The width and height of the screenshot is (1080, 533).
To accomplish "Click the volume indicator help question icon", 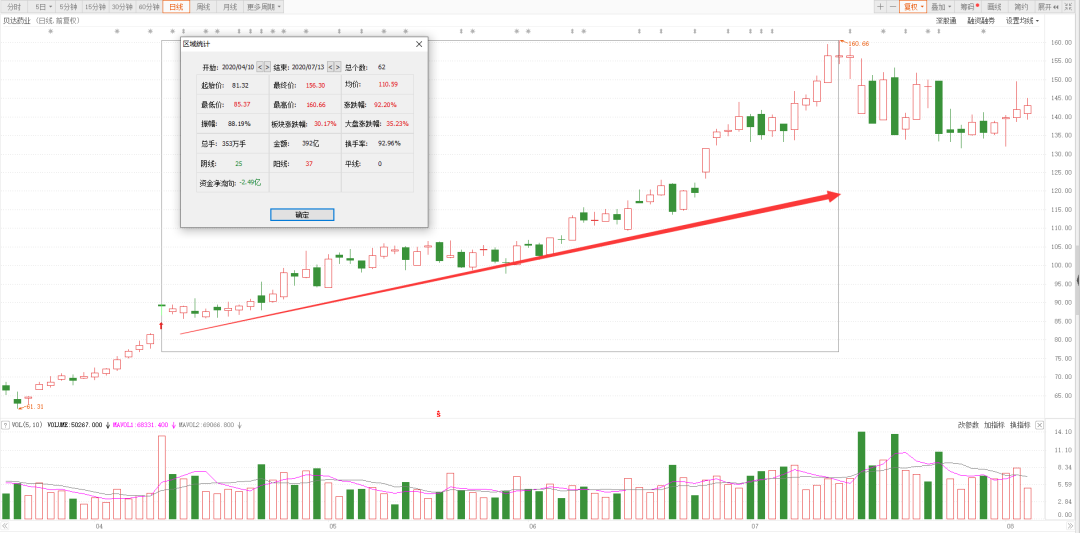I will click(4, 424).
